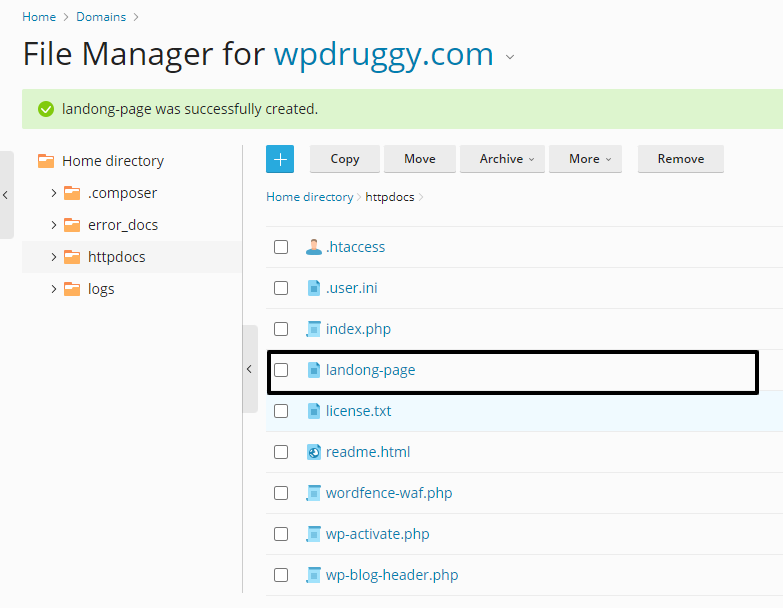Select .composer folder label in the tree
Viewport: 783px width, 608px height.
[122, 193]
